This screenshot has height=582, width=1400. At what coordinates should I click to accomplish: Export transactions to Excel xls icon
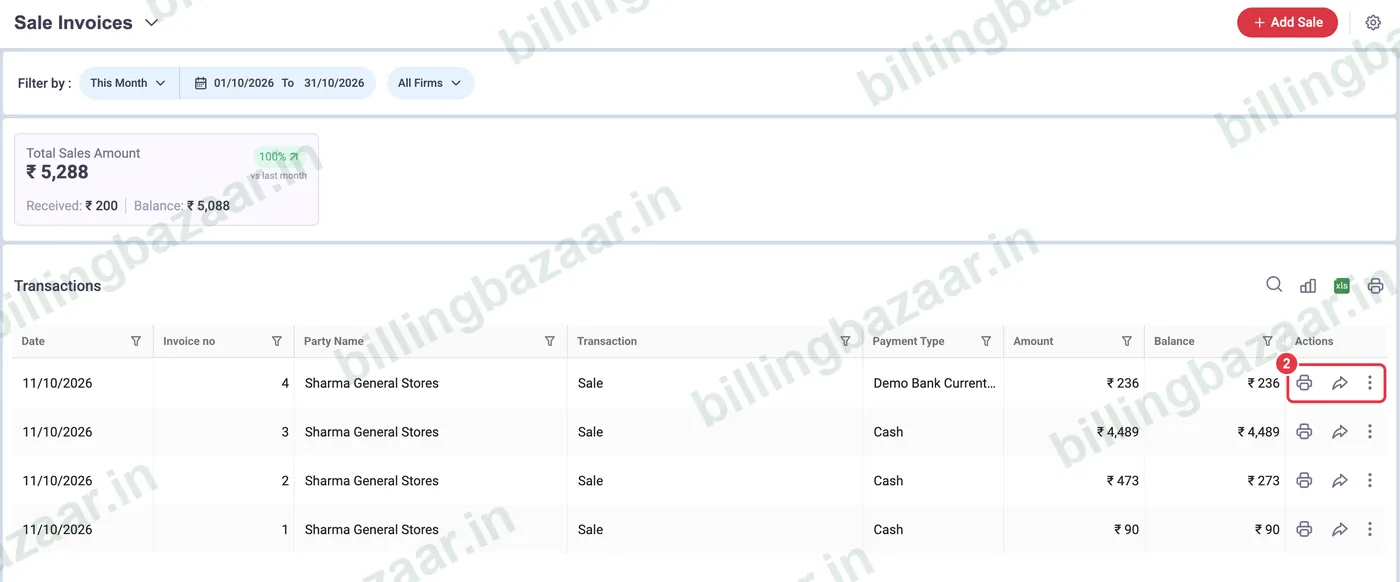point(1342,285)
